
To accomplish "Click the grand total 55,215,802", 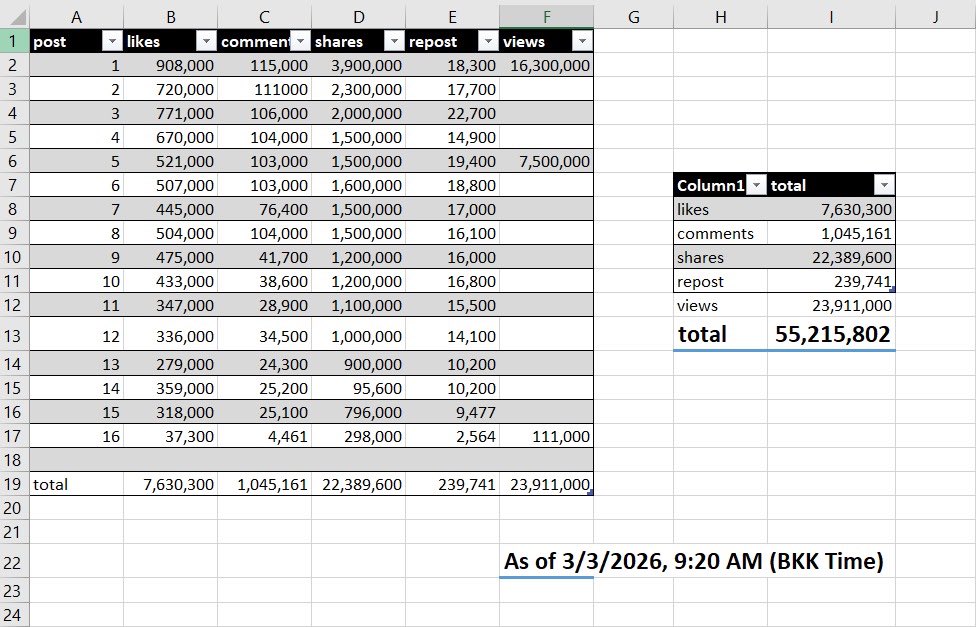I will [832, 334].
